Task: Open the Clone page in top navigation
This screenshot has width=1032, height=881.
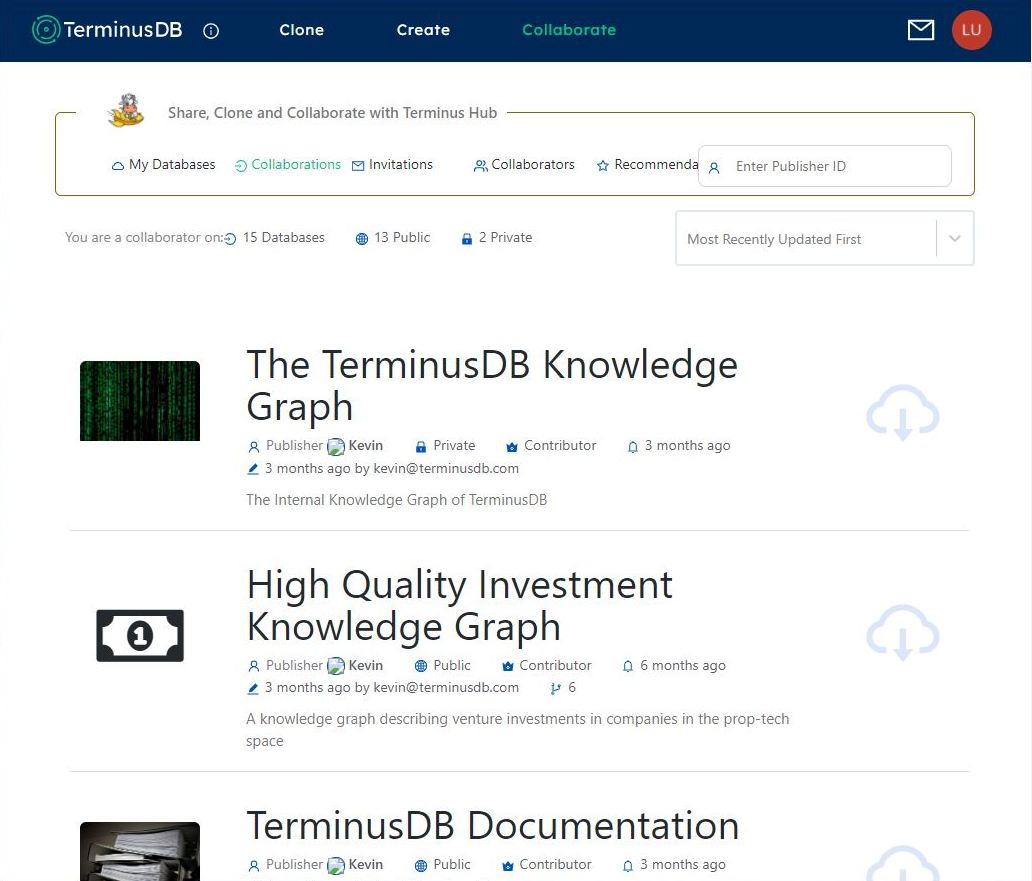Action: (x=301, y=30)
